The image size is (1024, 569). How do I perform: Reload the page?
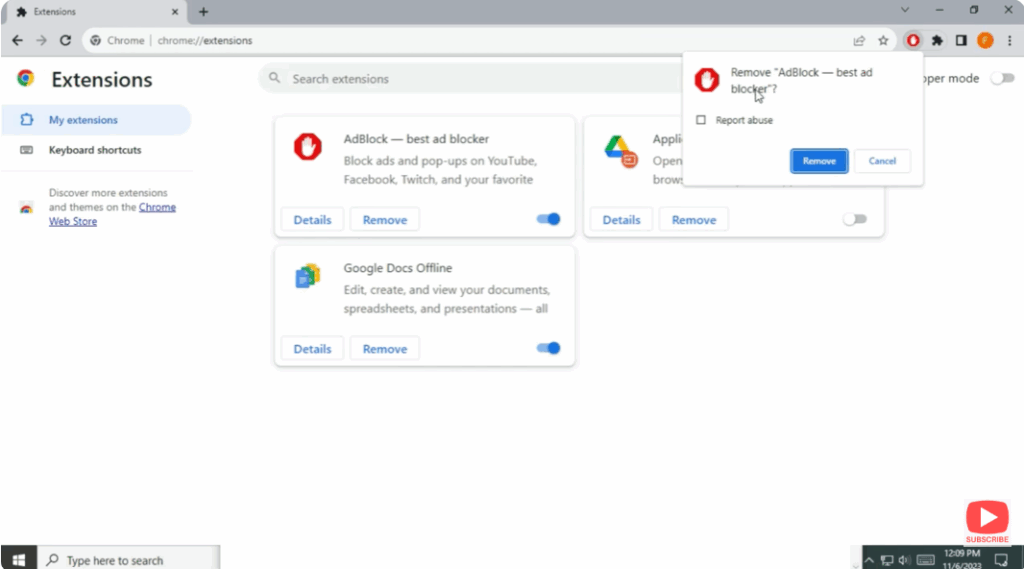click(x=66, y=41)
